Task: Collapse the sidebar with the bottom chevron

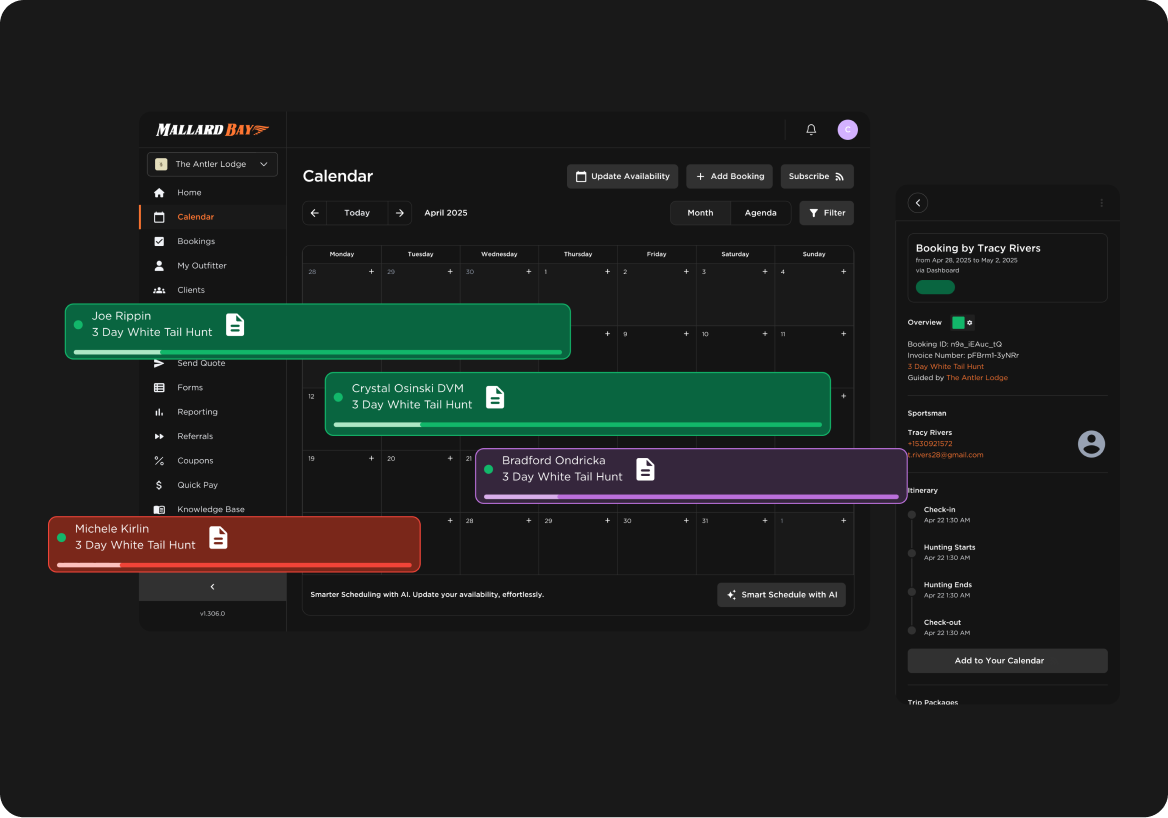Action: 212,587
